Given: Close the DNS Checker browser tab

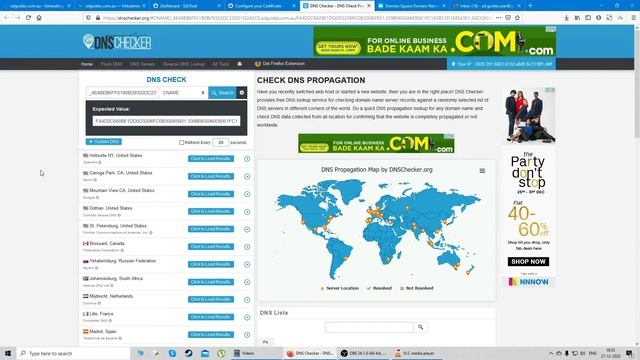Looking at the screenshot, I should 369,6.
